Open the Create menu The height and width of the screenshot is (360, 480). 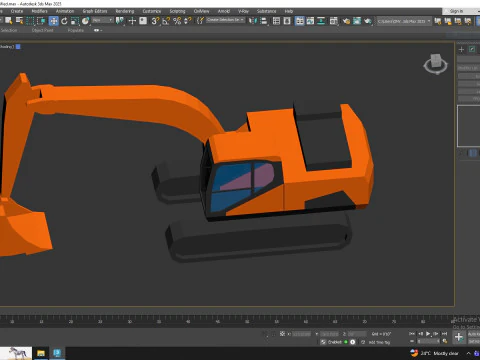point(17,11)
